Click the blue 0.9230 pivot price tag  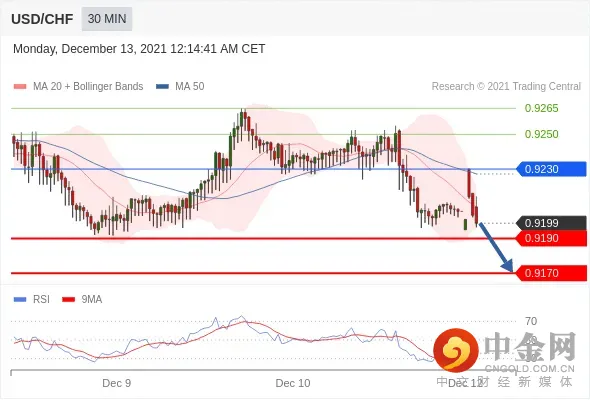pyautogui.click(x=551, y=169)
